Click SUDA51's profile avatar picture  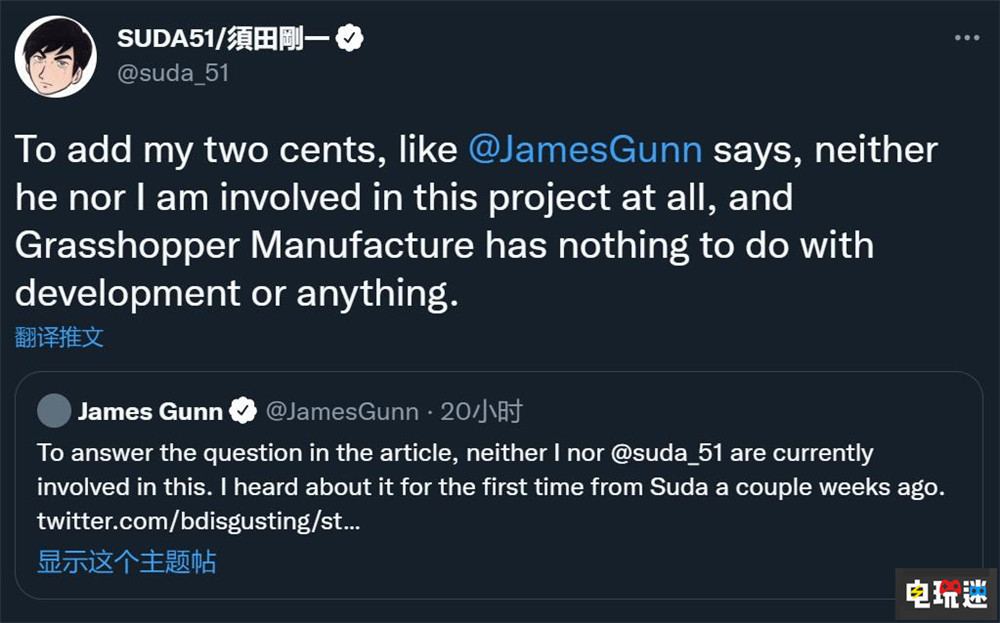pos(56,57)
